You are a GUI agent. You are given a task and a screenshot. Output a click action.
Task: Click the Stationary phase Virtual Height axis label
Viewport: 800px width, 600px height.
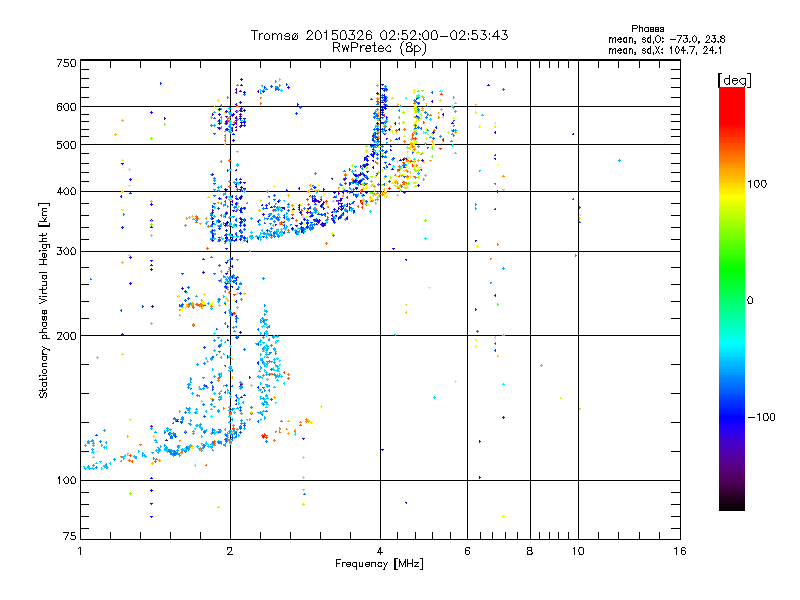44,300
